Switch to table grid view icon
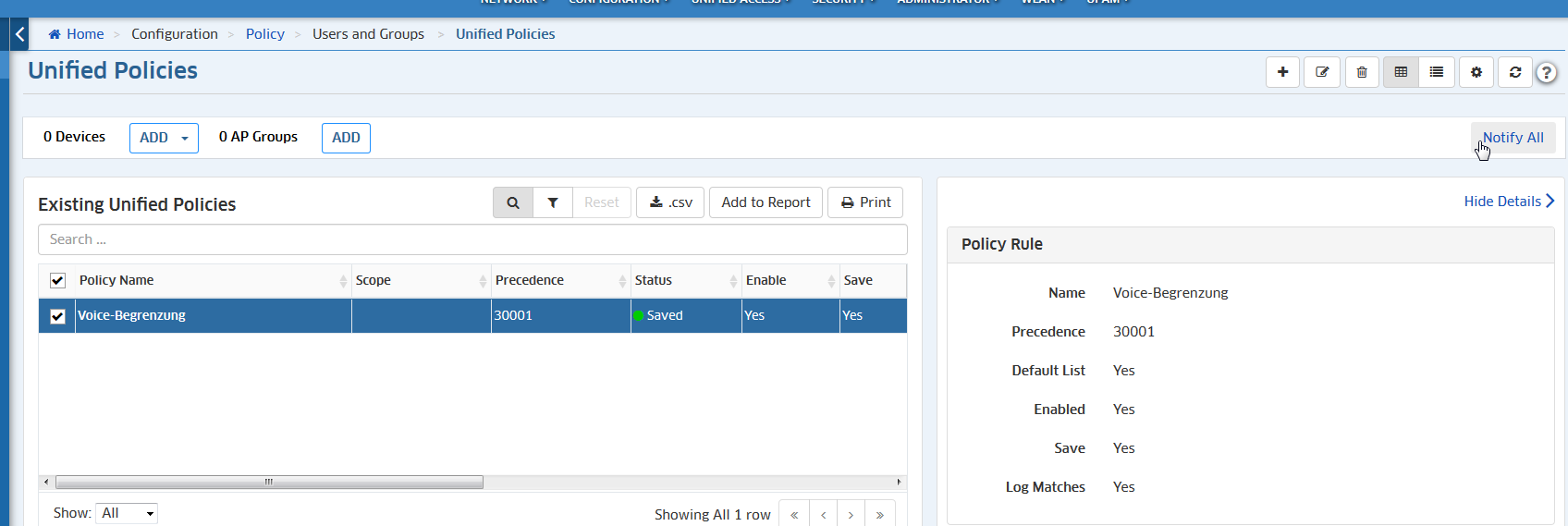 (1401, 72)
